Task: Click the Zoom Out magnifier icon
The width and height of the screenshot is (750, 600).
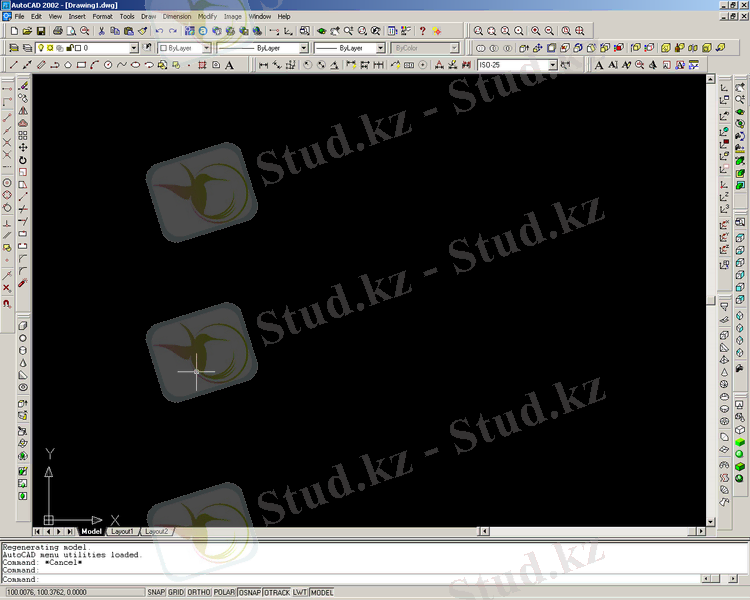Action: click(x=549, y=31)
